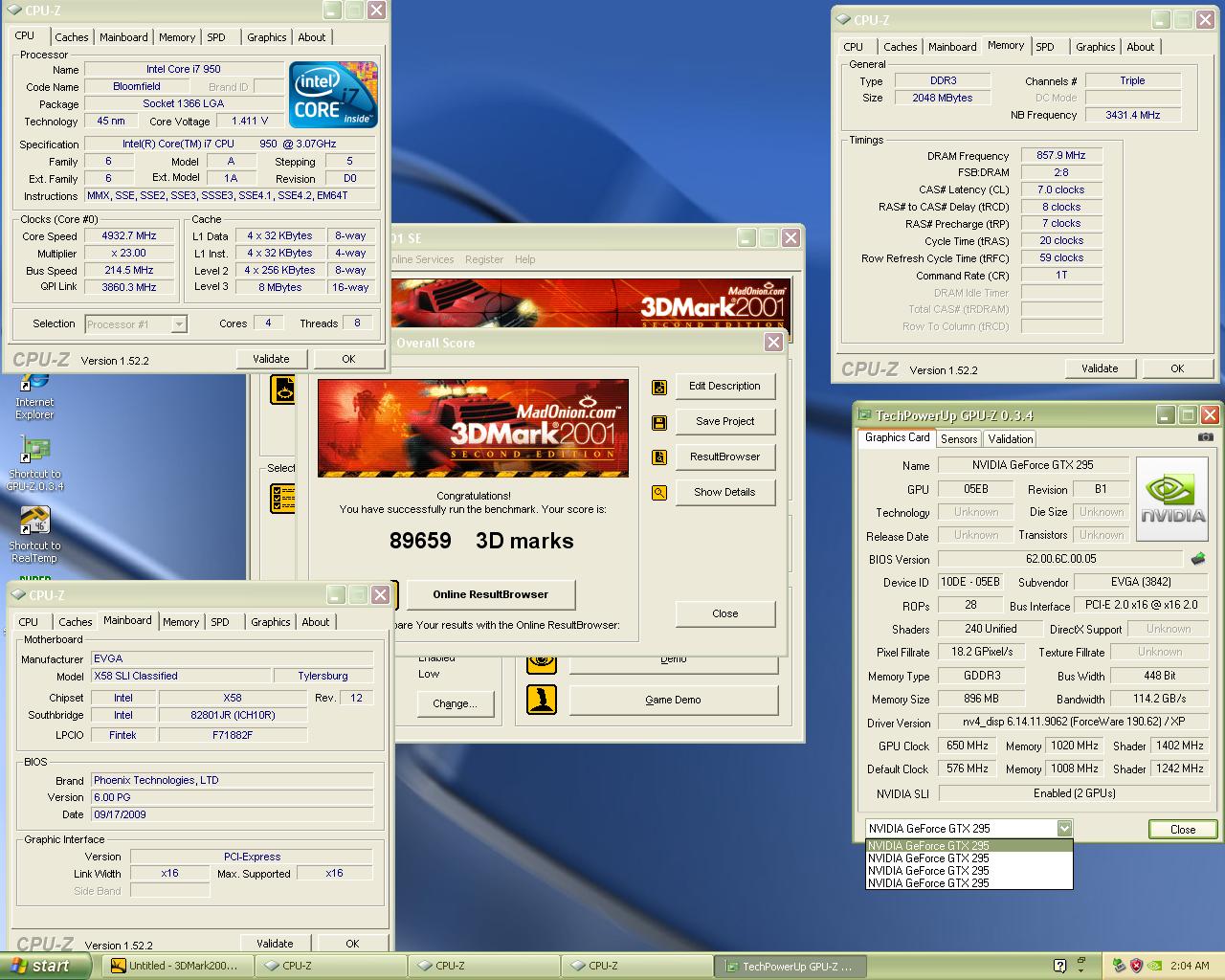Open CPU tab in the CPU-Z mainboard window
This screenshot has height=980, width=1225.
point(29,622)
